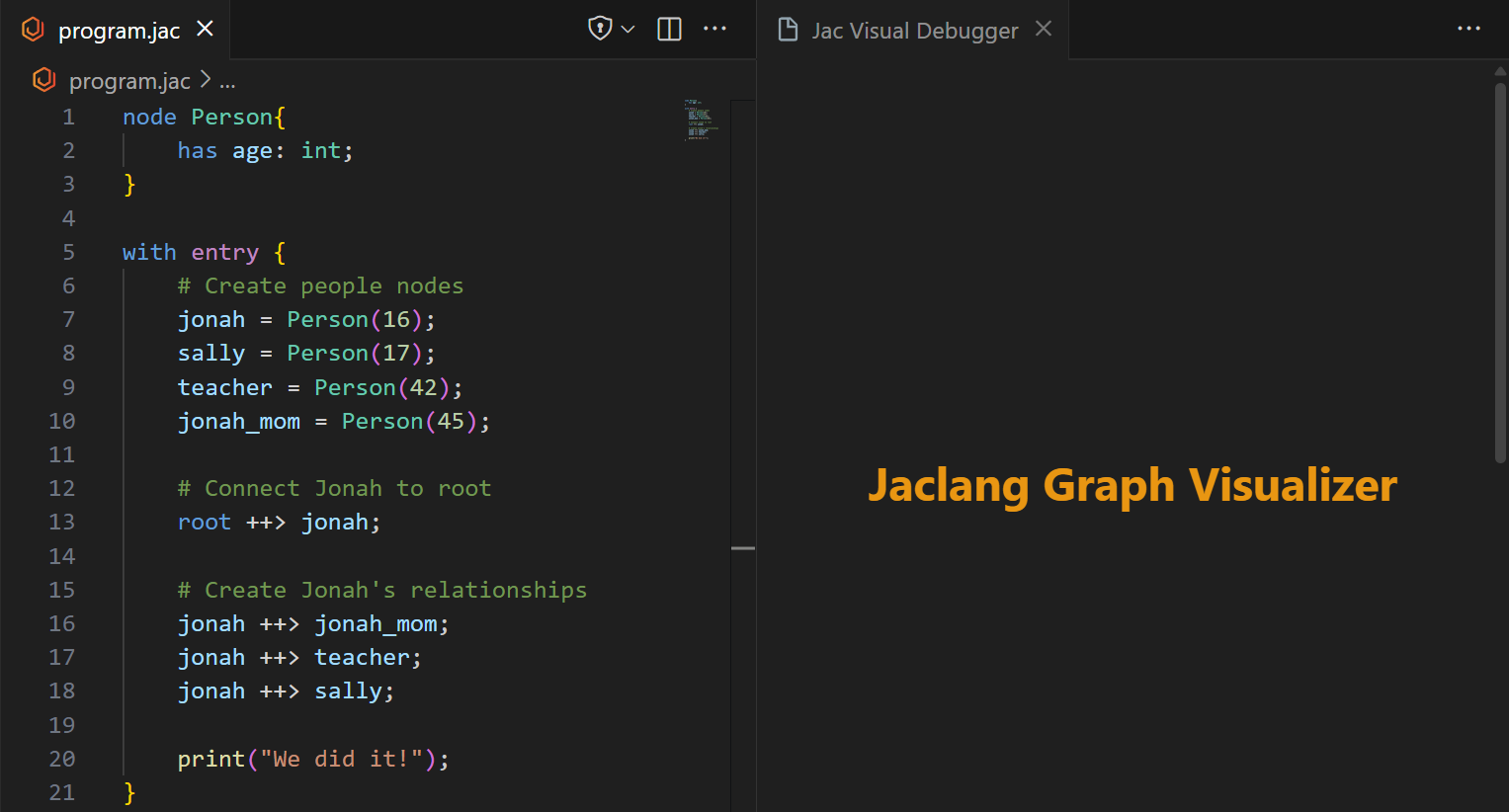This screenshot has height=812, width=1509.
Task: Click the Jac logo icon on the program.jac tab
Action: (x=33, y=30)
